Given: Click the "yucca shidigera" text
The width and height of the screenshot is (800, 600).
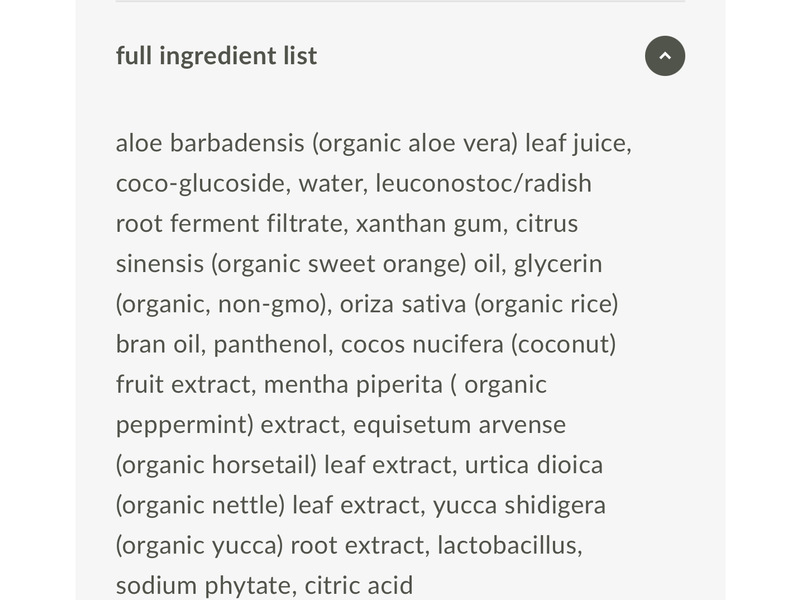Looking at the screenshot, I should tap(519, 505).
